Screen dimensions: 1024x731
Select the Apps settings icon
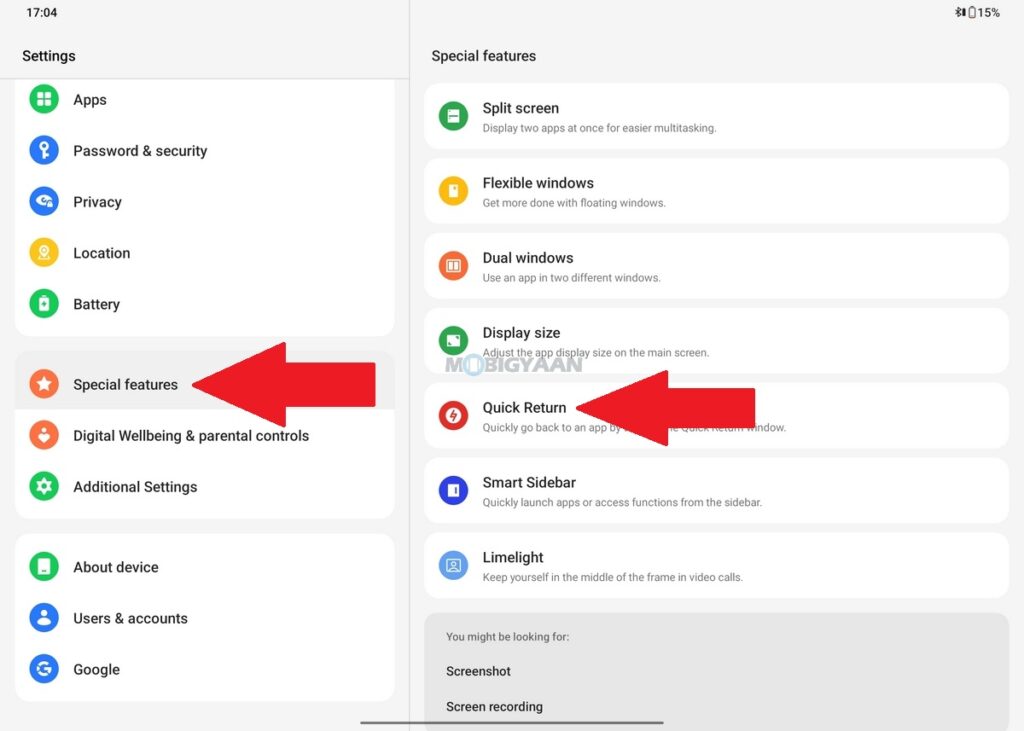click(x=44, y=99)
